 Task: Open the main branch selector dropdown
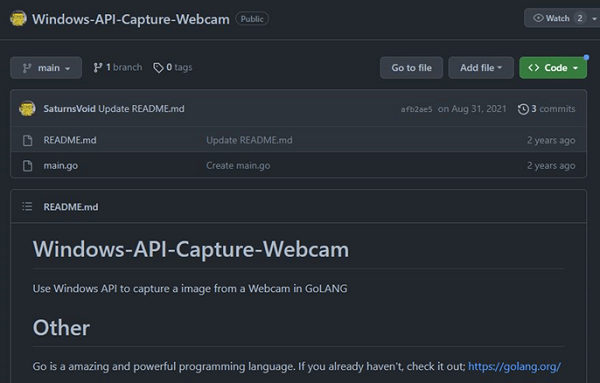tap(46, 68)
